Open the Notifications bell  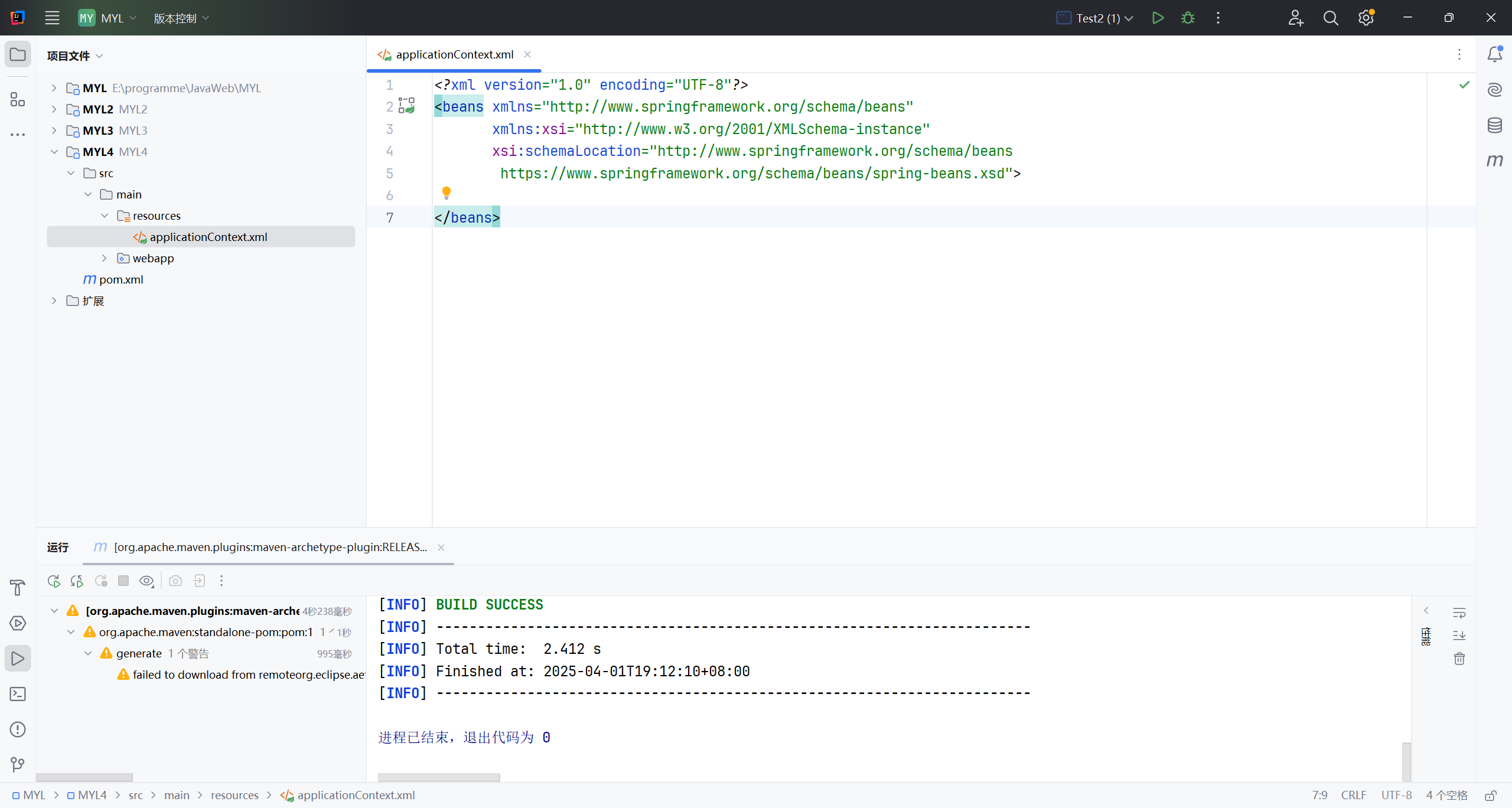[x=1494, y=54]
